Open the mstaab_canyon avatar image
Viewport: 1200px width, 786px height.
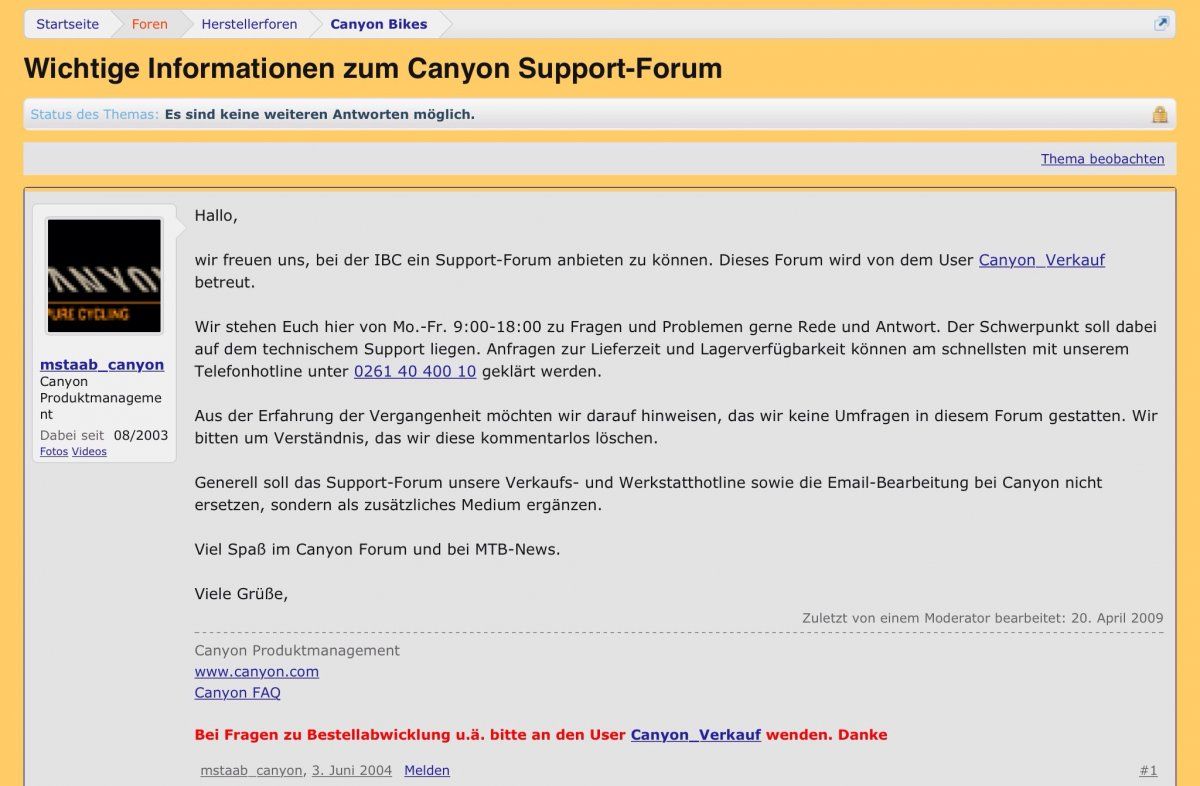point(104,276)
